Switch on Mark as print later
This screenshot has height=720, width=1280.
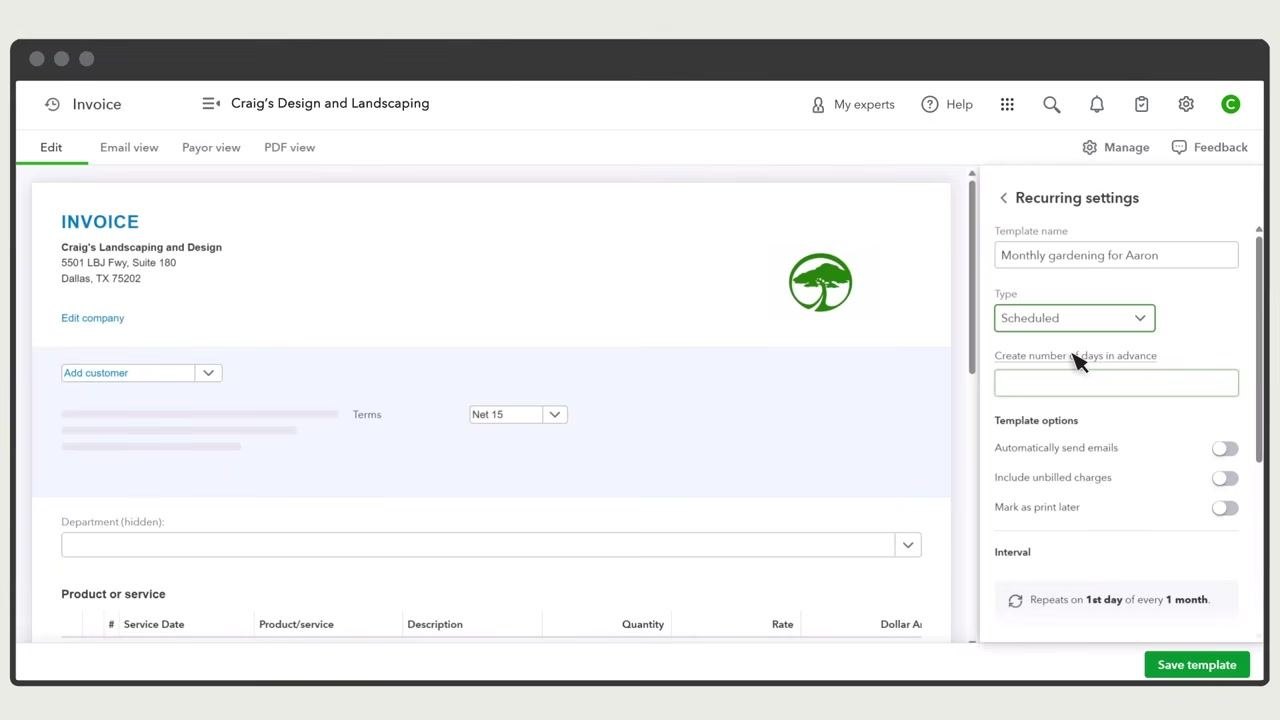click(x=1225, y=508)
